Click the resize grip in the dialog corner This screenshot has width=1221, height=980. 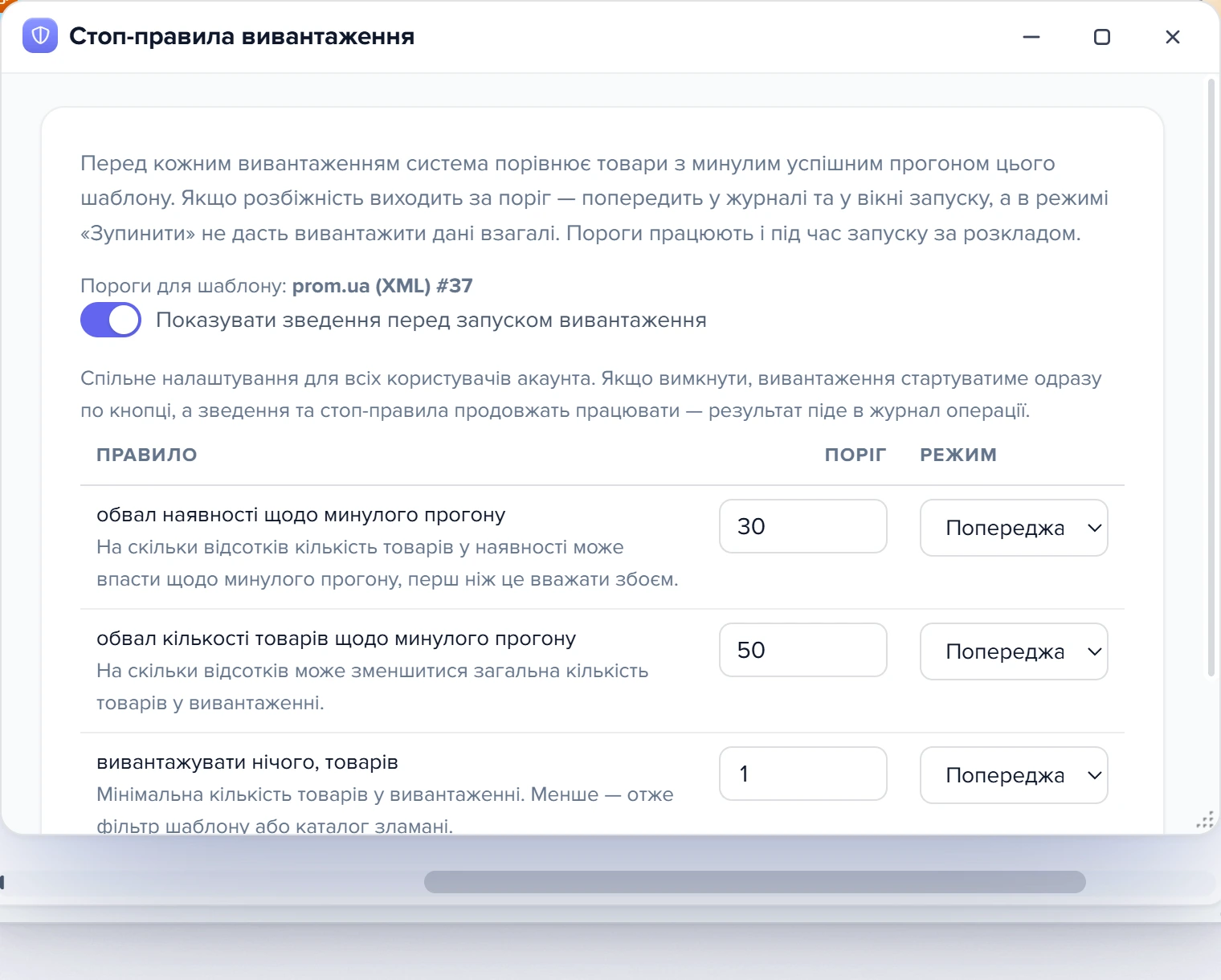point(1205,820)
